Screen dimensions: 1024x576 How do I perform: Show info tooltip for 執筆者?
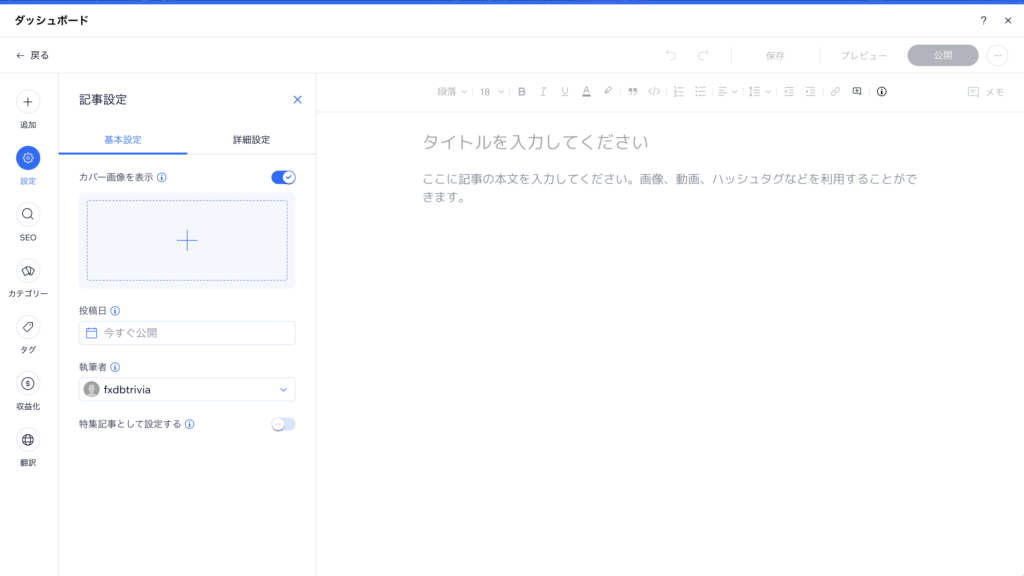(x=115, y=367)
